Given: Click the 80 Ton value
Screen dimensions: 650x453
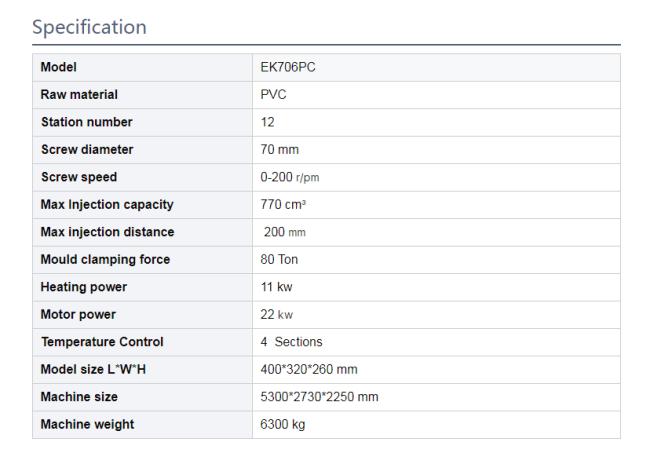Looking at the screenshot, I should [279, 259].
